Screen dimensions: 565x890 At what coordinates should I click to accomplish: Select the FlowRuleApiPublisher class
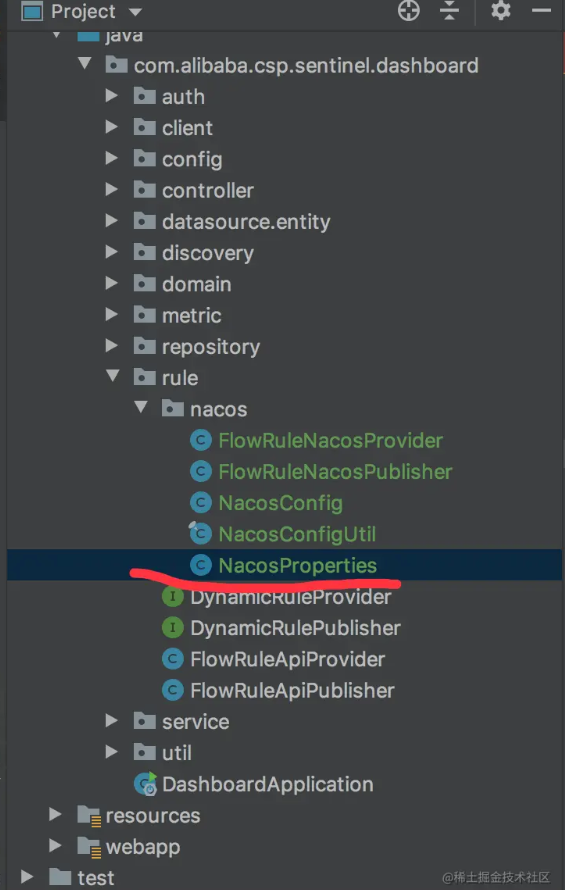coord(292,690)
